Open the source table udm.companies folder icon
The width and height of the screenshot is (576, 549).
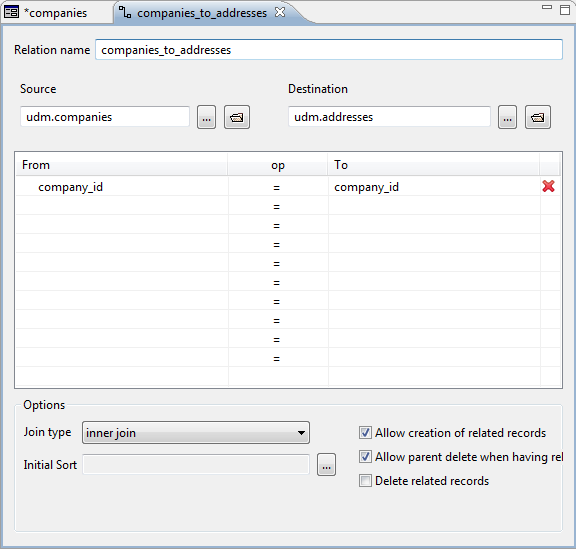click(237, 117)
